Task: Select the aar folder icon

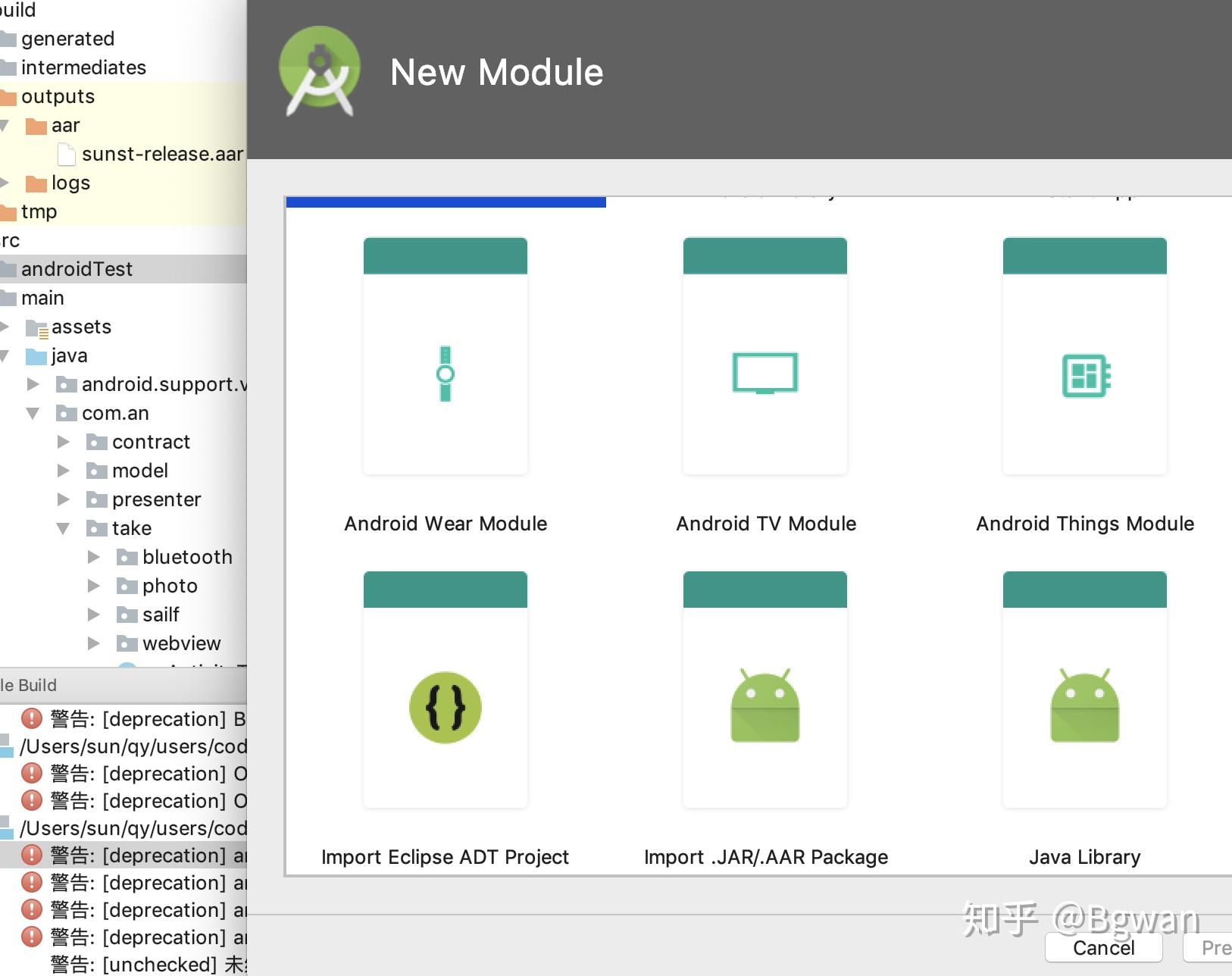Action: click(x=37, y=125)
